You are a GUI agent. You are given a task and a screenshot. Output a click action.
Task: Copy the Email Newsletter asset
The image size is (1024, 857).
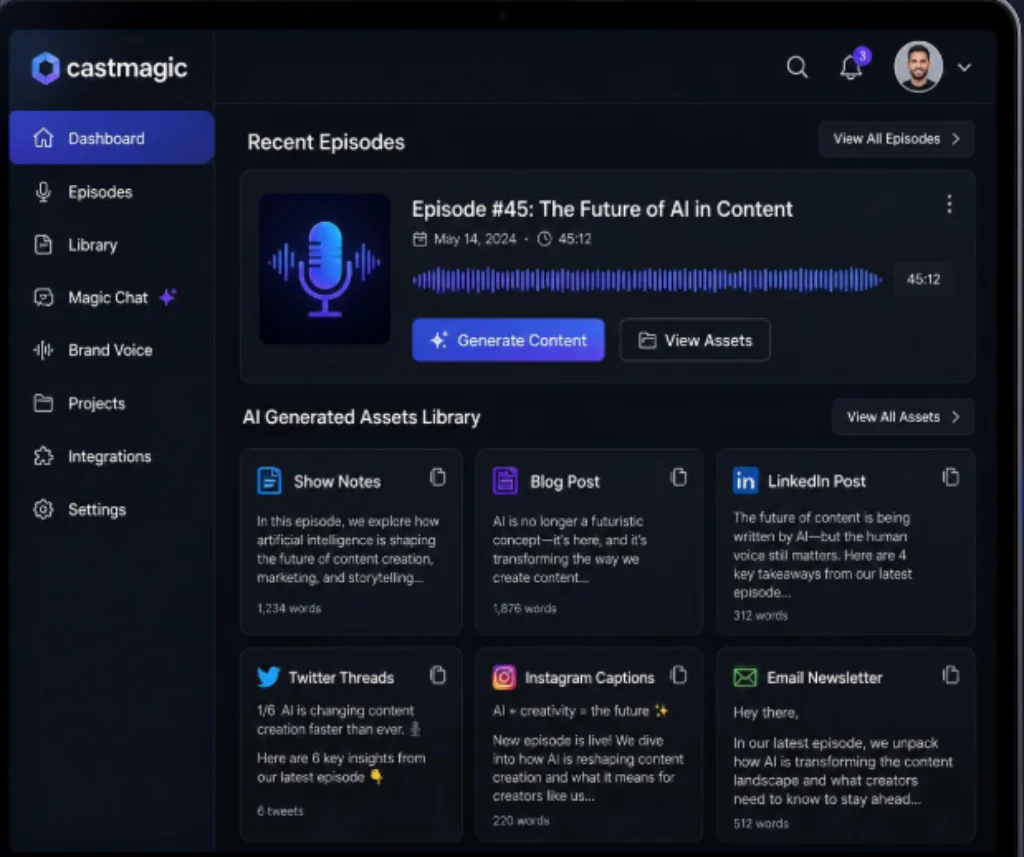tap(951, 675)
